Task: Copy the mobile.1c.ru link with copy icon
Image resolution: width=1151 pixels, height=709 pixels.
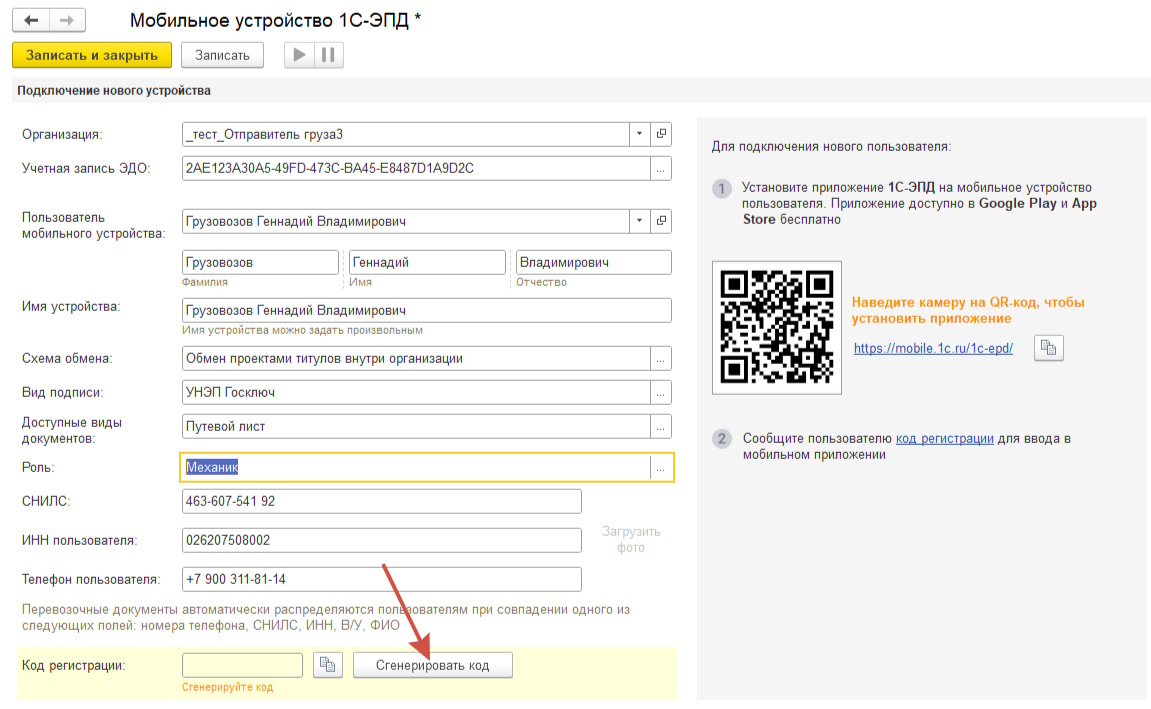Action: 1048,348
